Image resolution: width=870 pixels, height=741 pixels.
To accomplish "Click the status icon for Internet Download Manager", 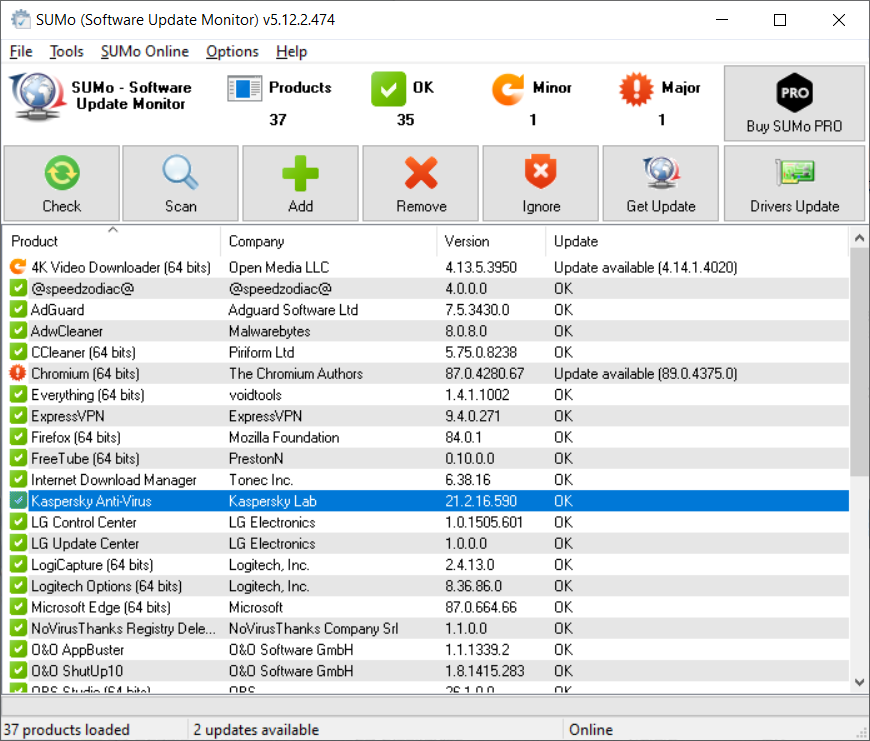I will tap(18, 480).
